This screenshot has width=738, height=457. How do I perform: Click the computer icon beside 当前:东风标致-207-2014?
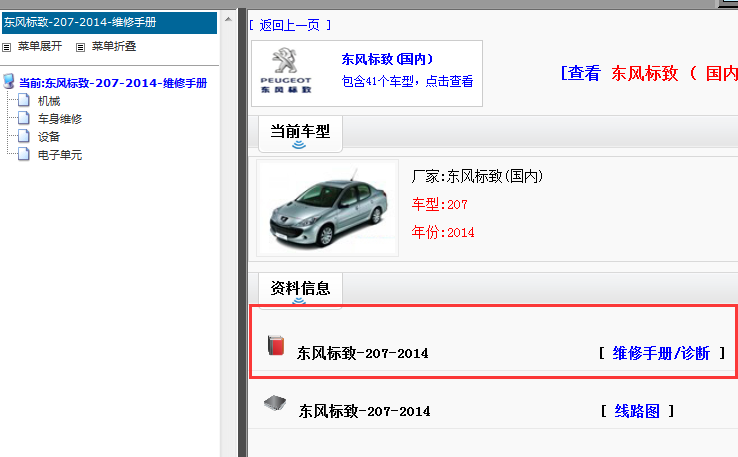coord(8,81)
